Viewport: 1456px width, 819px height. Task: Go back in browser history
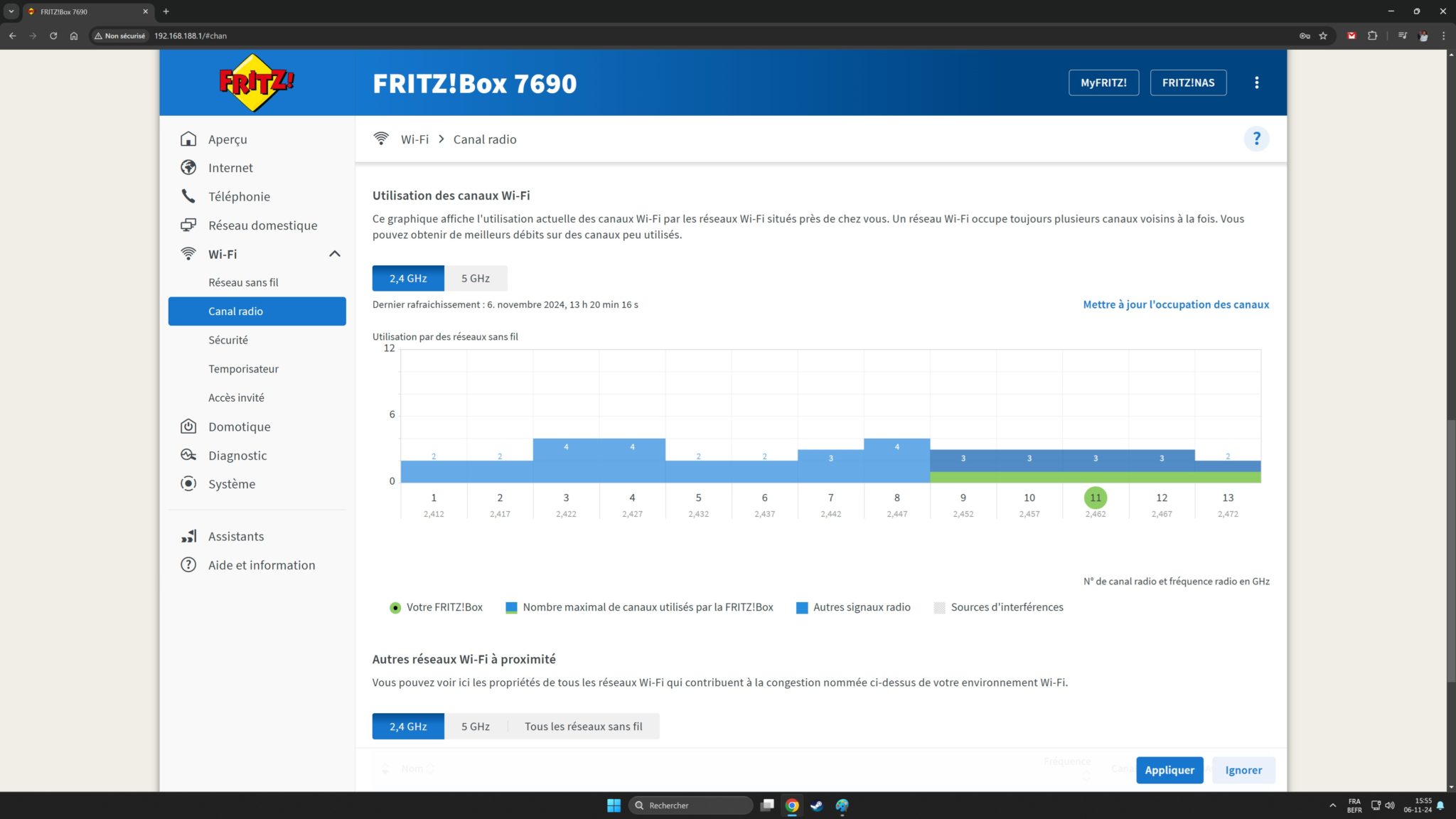pyautogui.click(x=12, y=36)
